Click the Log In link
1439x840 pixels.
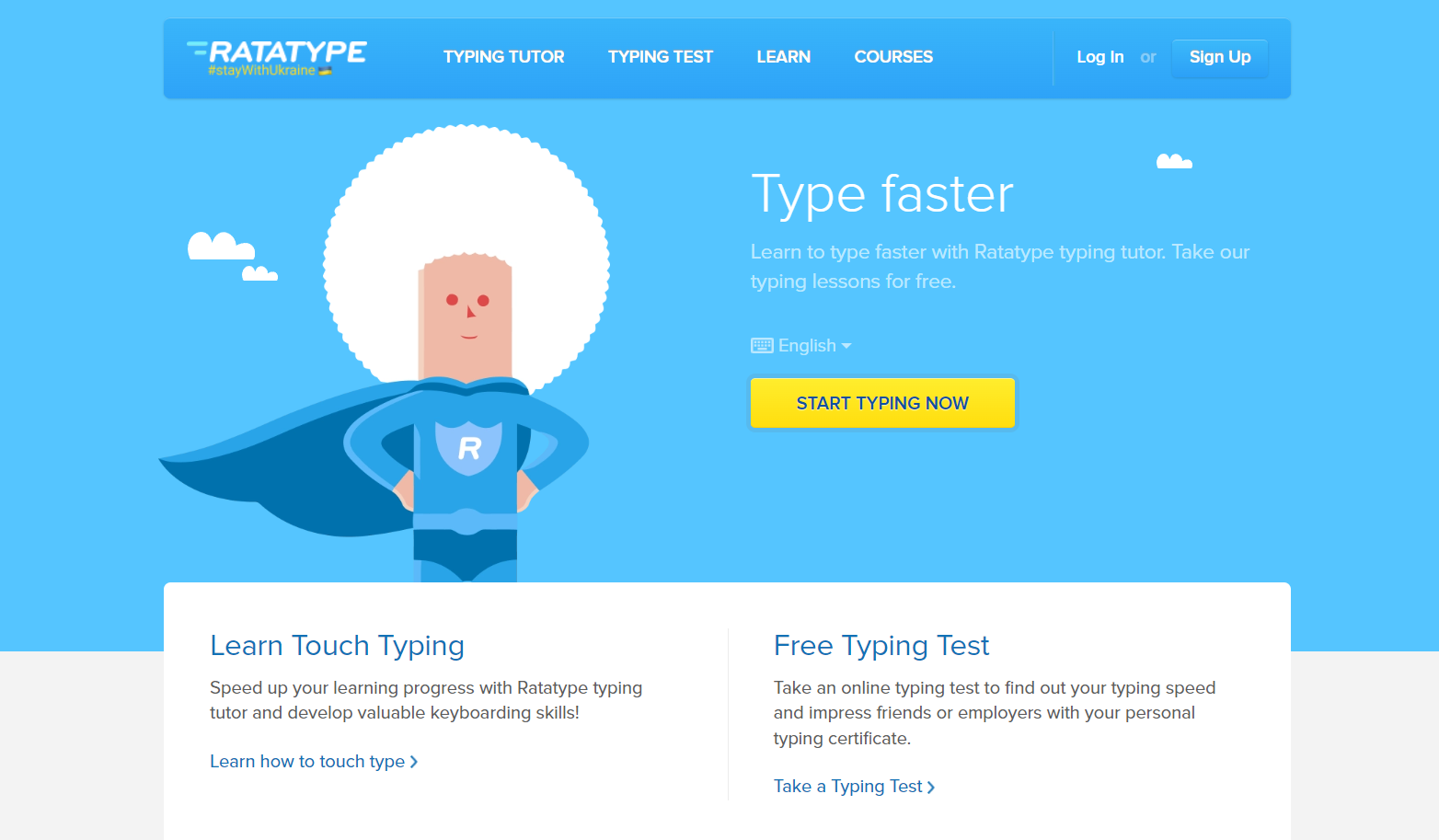point(1099,56)
